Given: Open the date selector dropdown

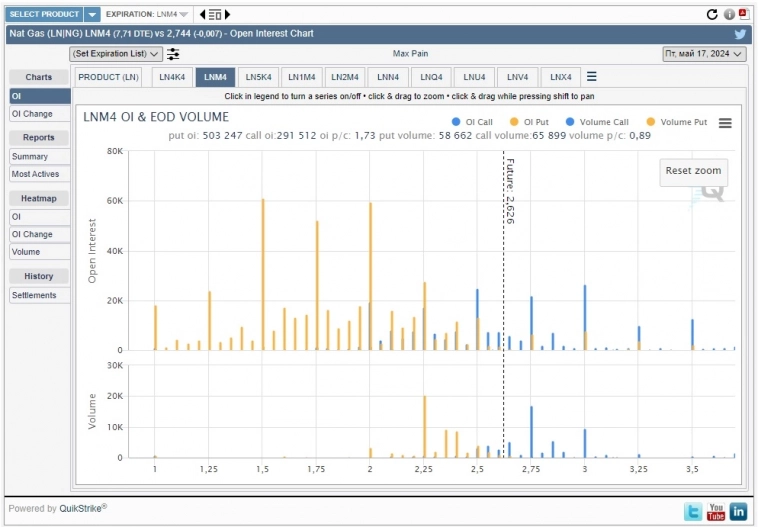Looking at the screenshot, I should click(x=704, y=54).
